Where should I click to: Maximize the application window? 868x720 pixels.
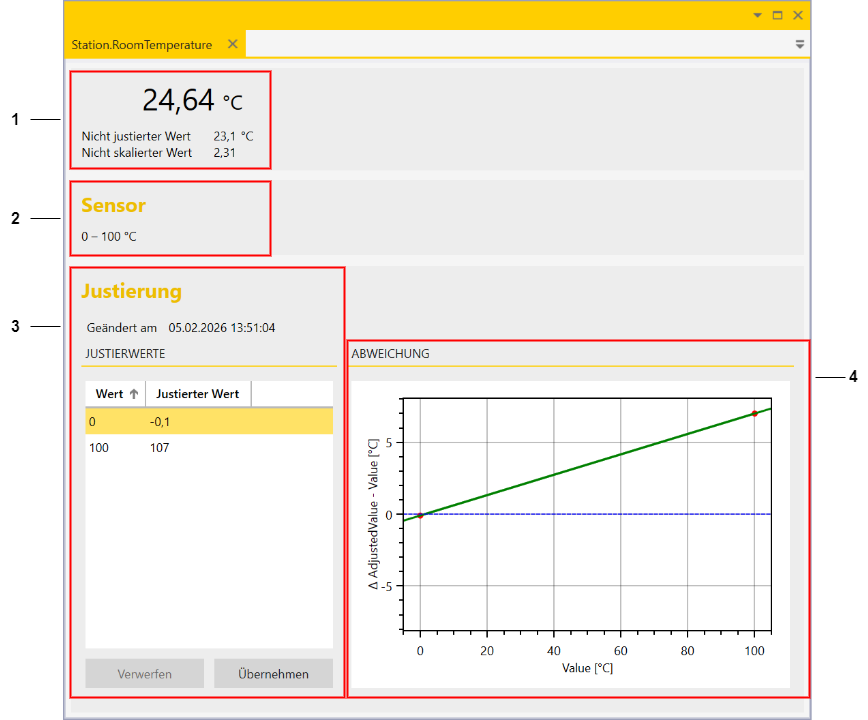(777, 15)
